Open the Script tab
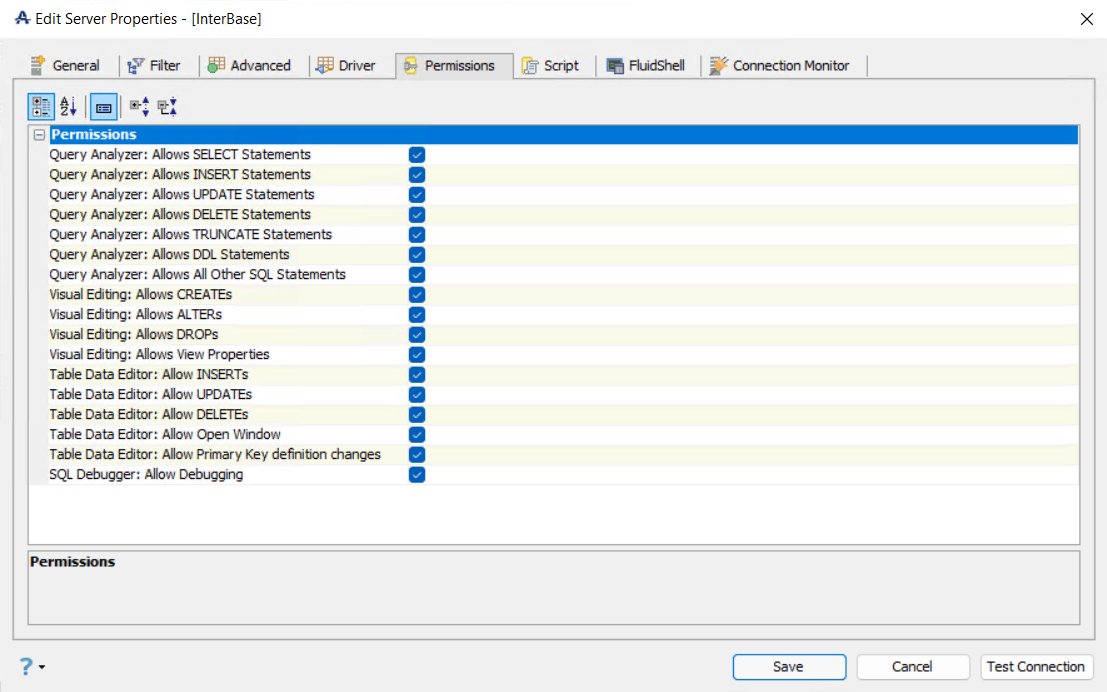 pos(551,66)
